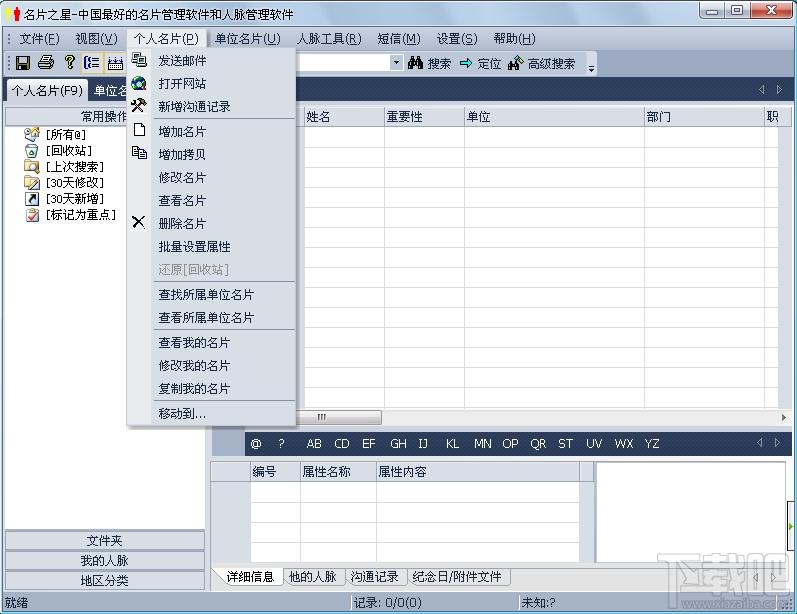Open the 设置(S) menu
Image resolution: width=797 pixels, height=614 pixels.
tap(457, 39)
